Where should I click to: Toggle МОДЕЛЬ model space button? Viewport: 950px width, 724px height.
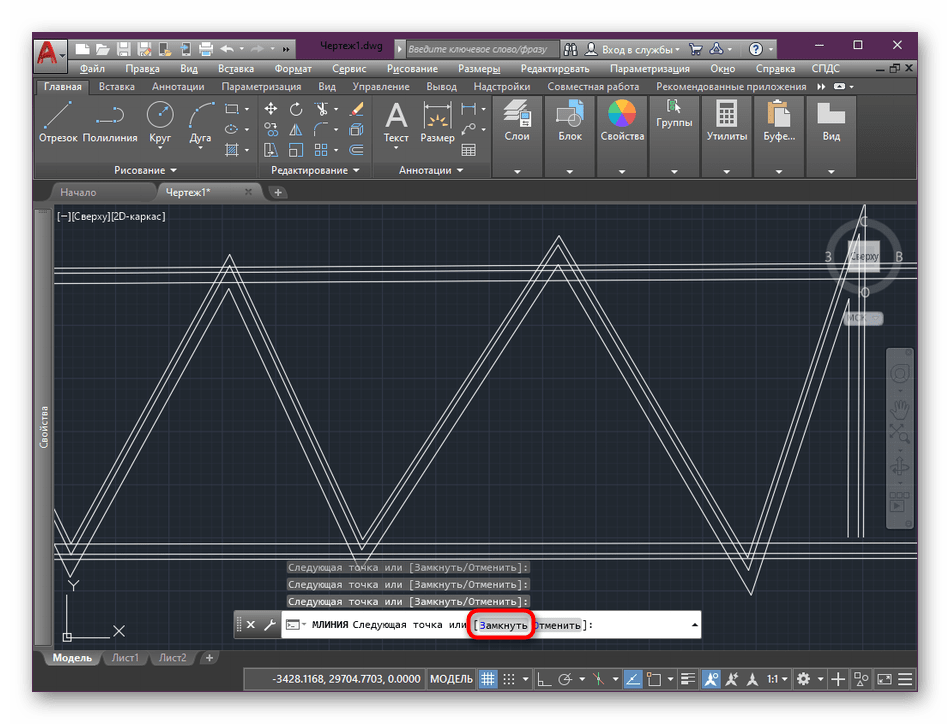point(452,679)
